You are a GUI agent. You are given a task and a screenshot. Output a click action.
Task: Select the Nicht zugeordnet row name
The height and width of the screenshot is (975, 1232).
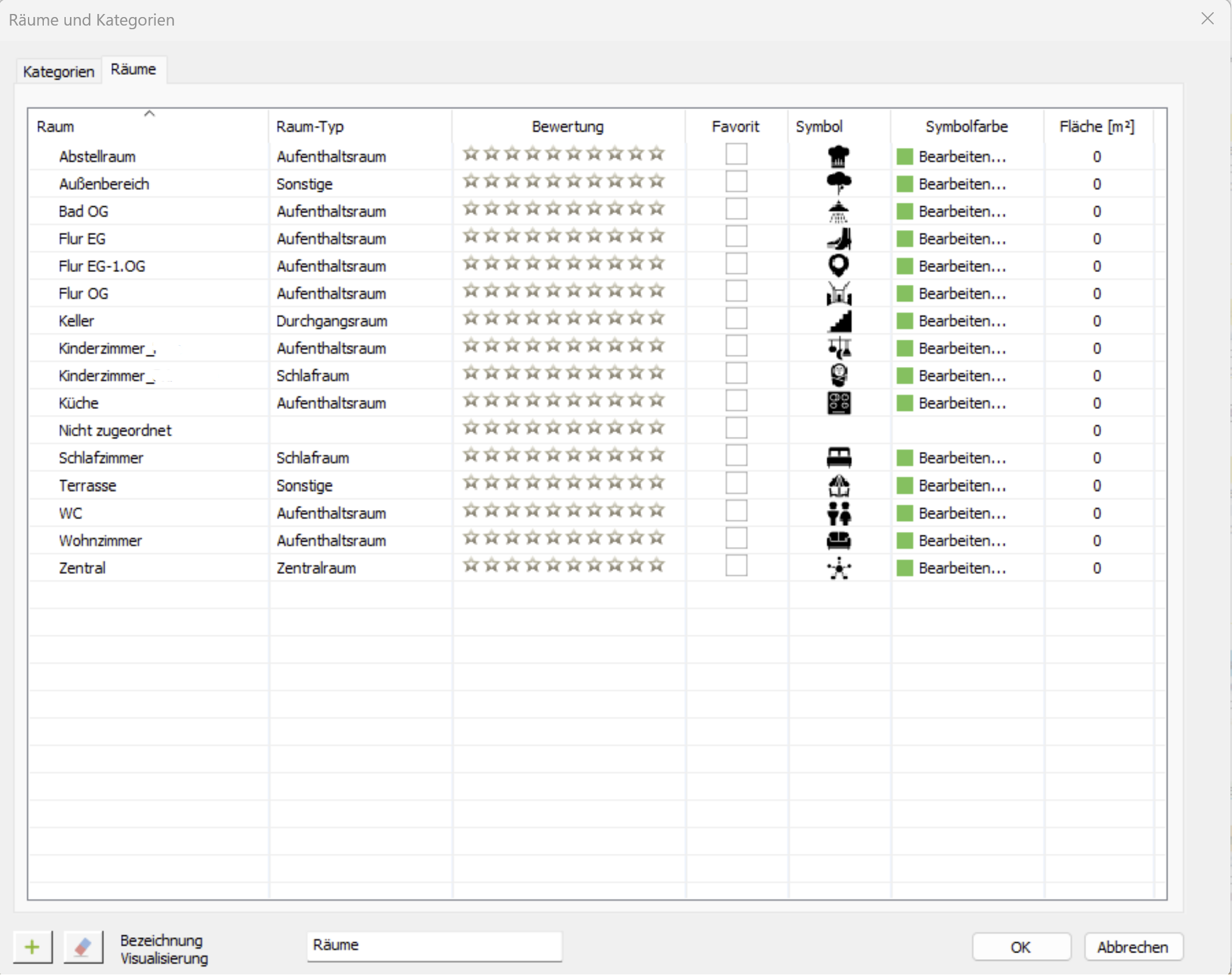(x=115, y=430)
